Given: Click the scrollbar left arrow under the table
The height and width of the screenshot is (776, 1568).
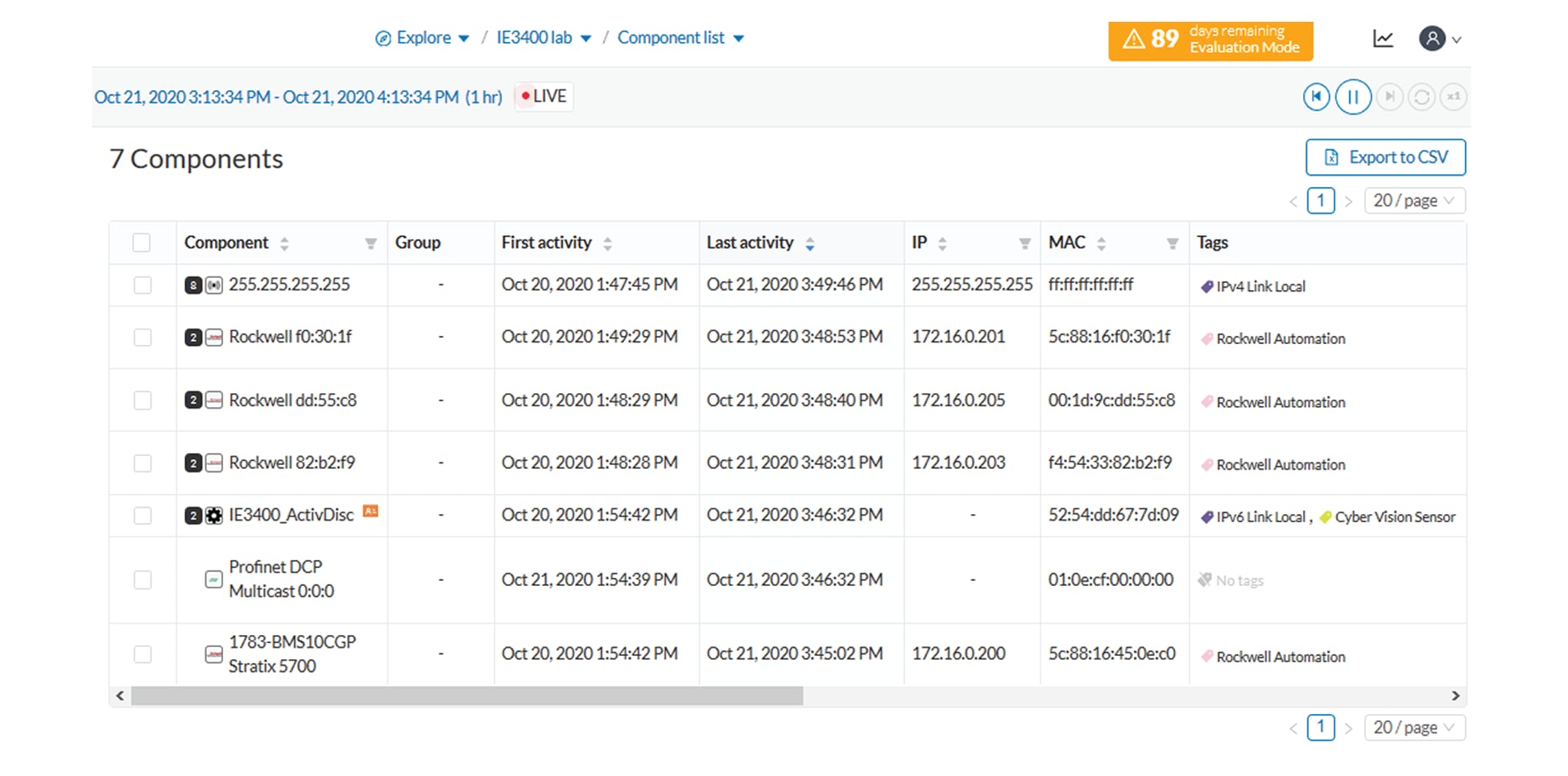Looking at the screenshot, I should pyautogui.click(x=120, y=696).
